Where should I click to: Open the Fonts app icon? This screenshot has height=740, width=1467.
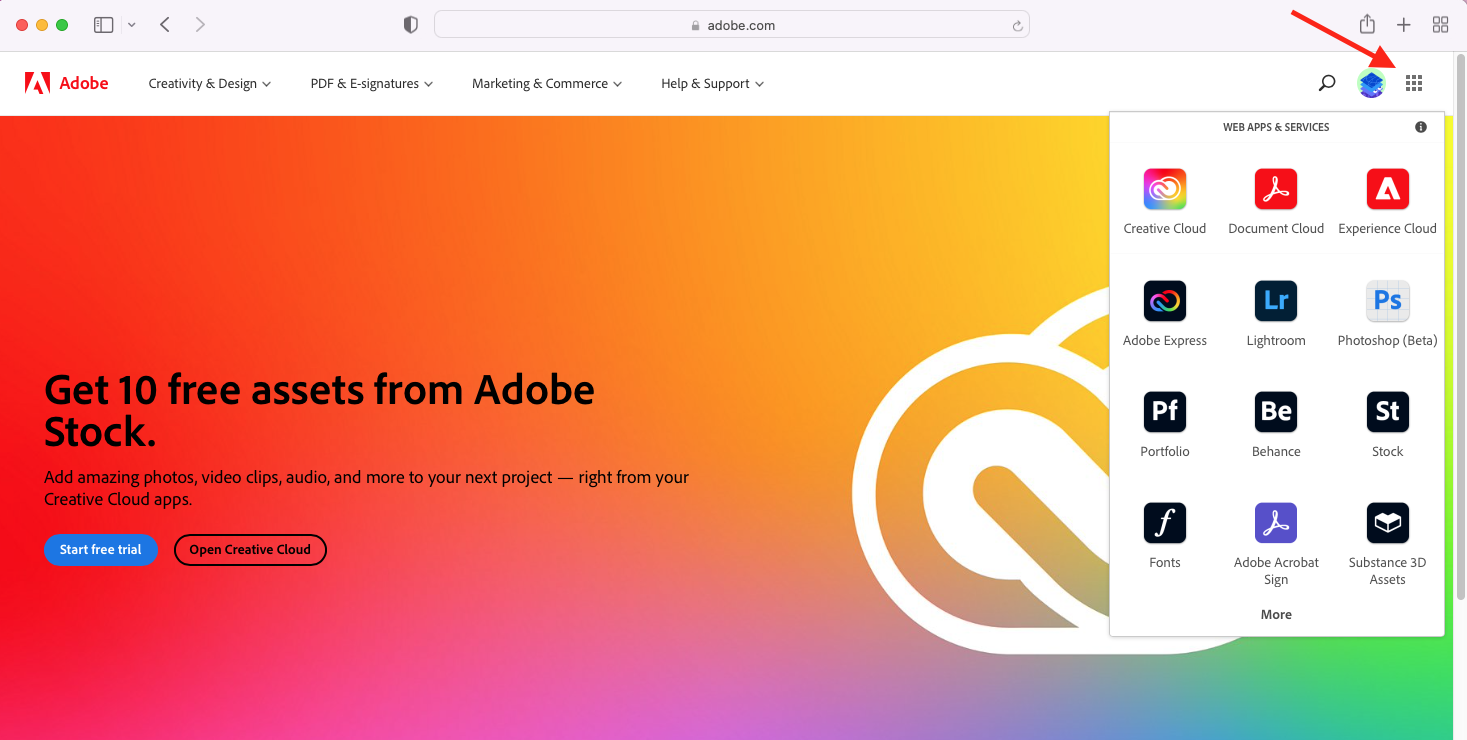pyautogui.click(x=1165, y=522)
